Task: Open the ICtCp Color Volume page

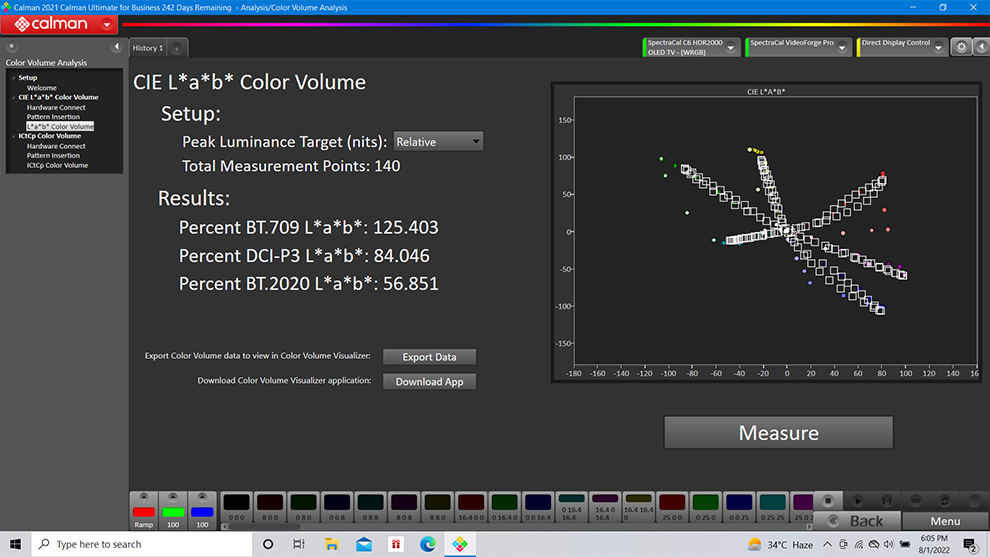Action: coord(57,165)
